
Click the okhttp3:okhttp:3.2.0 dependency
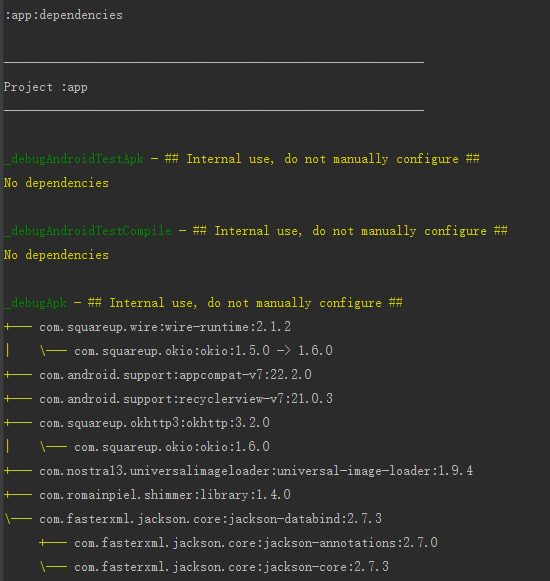tap(155, 423)
